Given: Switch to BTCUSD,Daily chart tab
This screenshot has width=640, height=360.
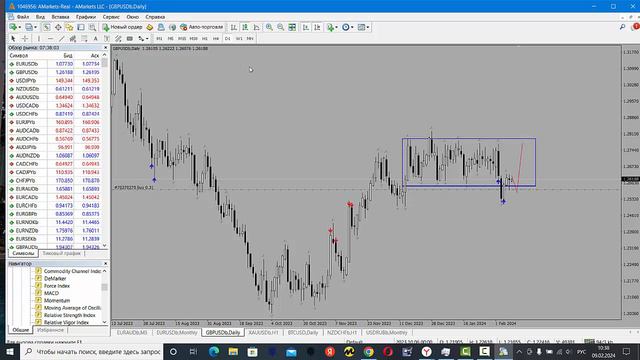Looking at the screenshot, I should [x=303, y=333].
